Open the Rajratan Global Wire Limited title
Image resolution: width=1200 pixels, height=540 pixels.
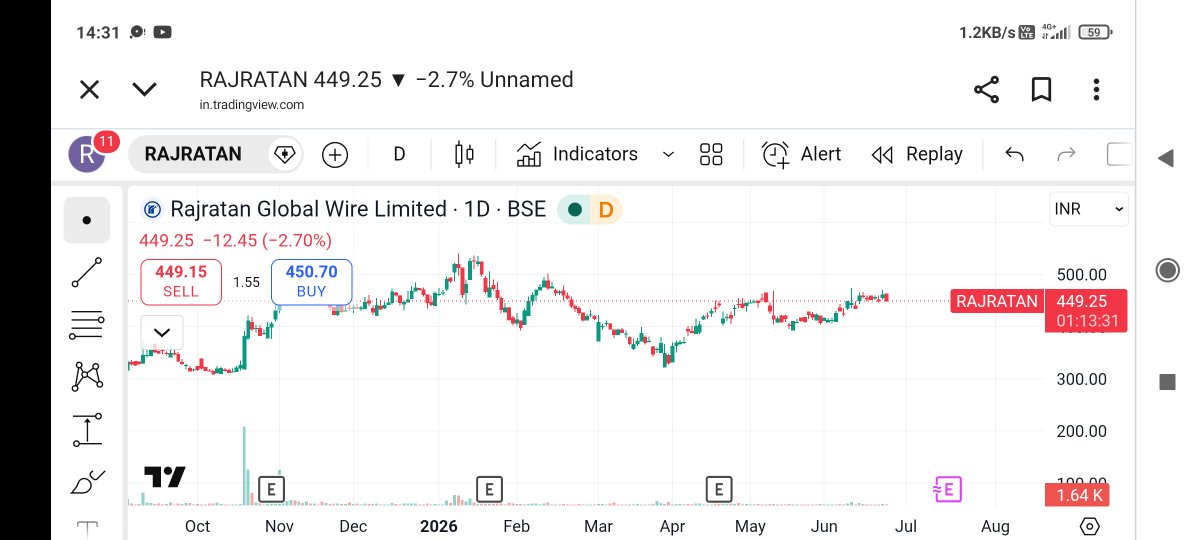pos(308,209)
